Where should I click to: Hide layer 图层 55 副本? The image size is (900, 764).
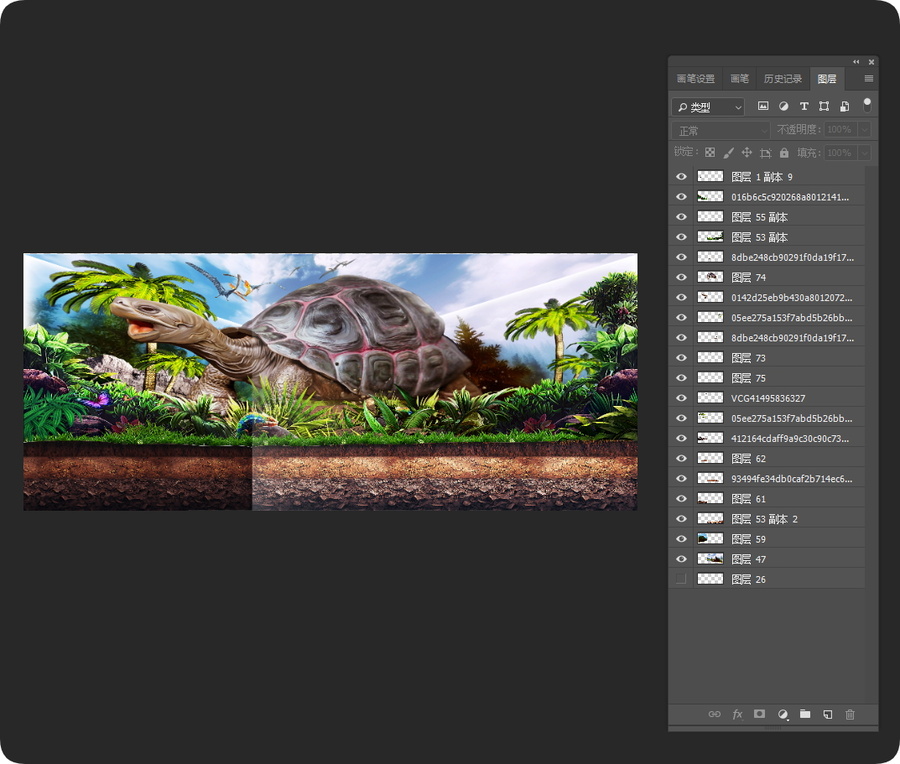coord(681,217)
